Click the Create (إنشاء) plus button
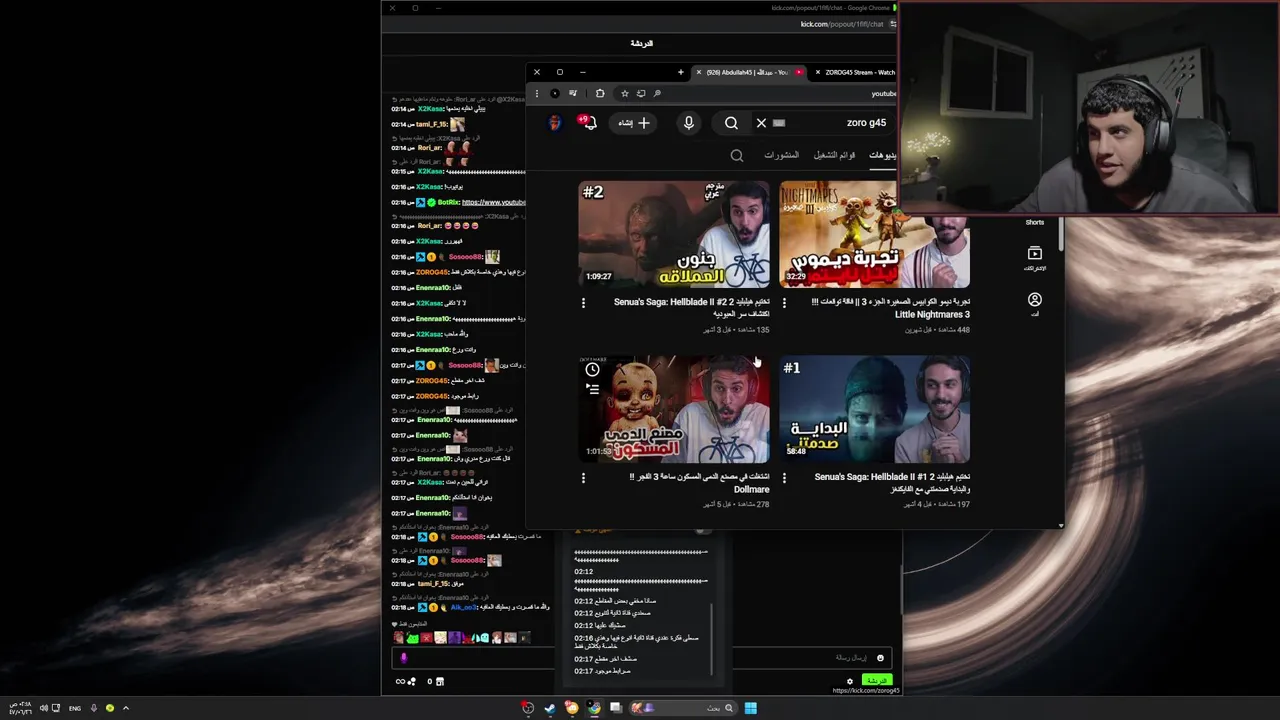Viewport: 1280px width, 720px height. tap(634, 123)
